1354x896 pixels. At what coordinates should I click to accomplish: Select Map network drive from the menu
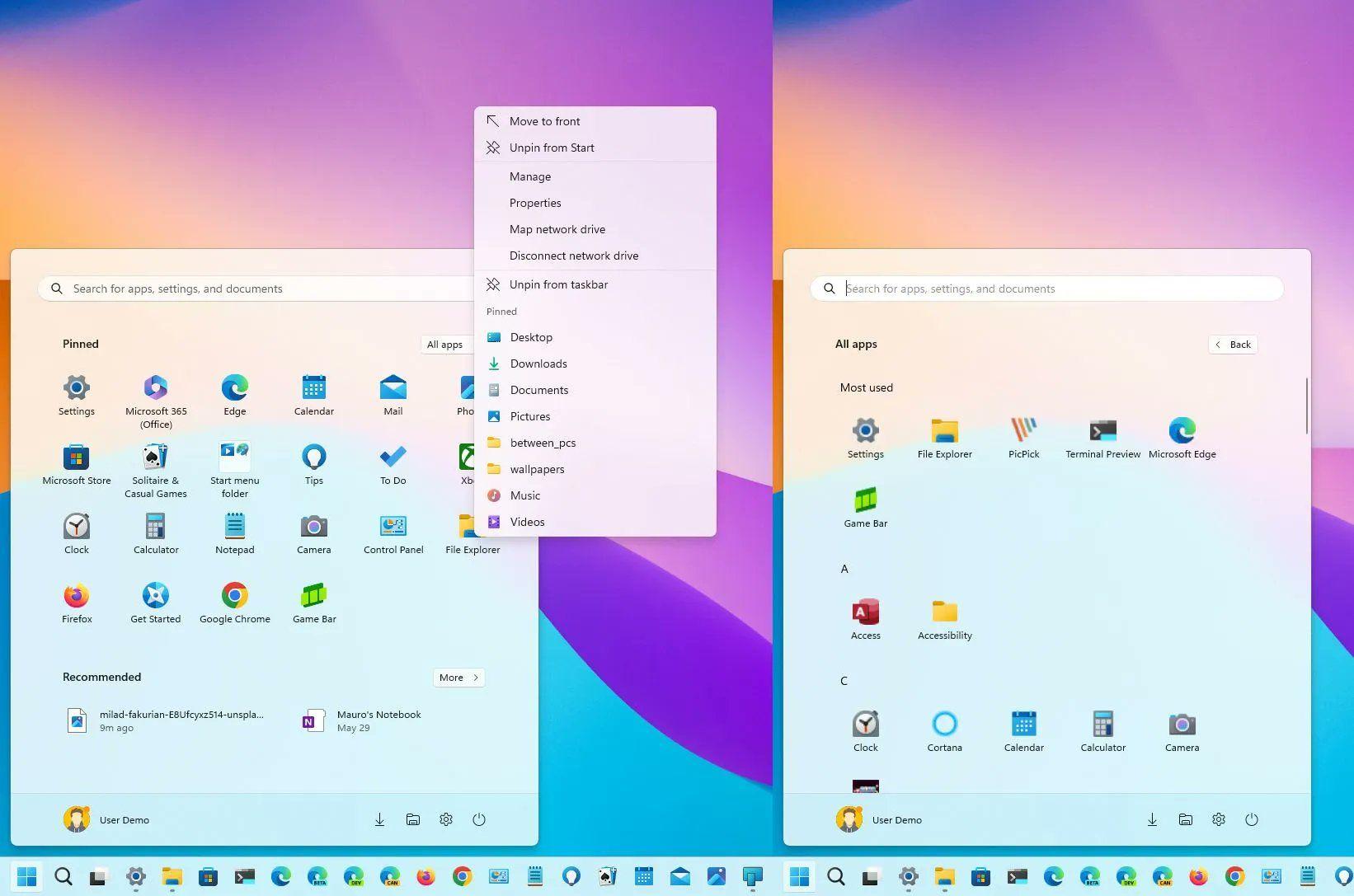click(x=557, y=229)
